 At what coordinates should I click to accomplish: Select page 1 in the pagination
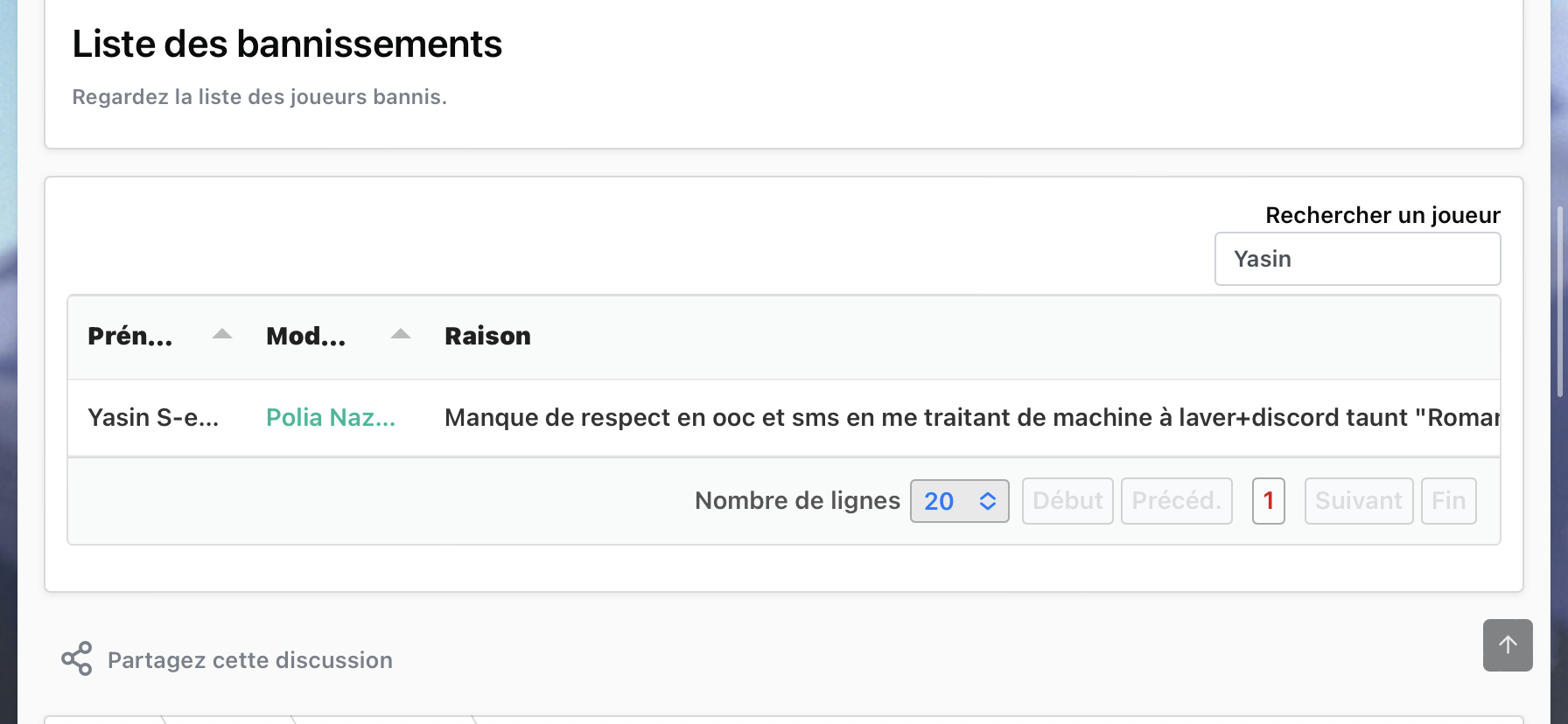1269,501
